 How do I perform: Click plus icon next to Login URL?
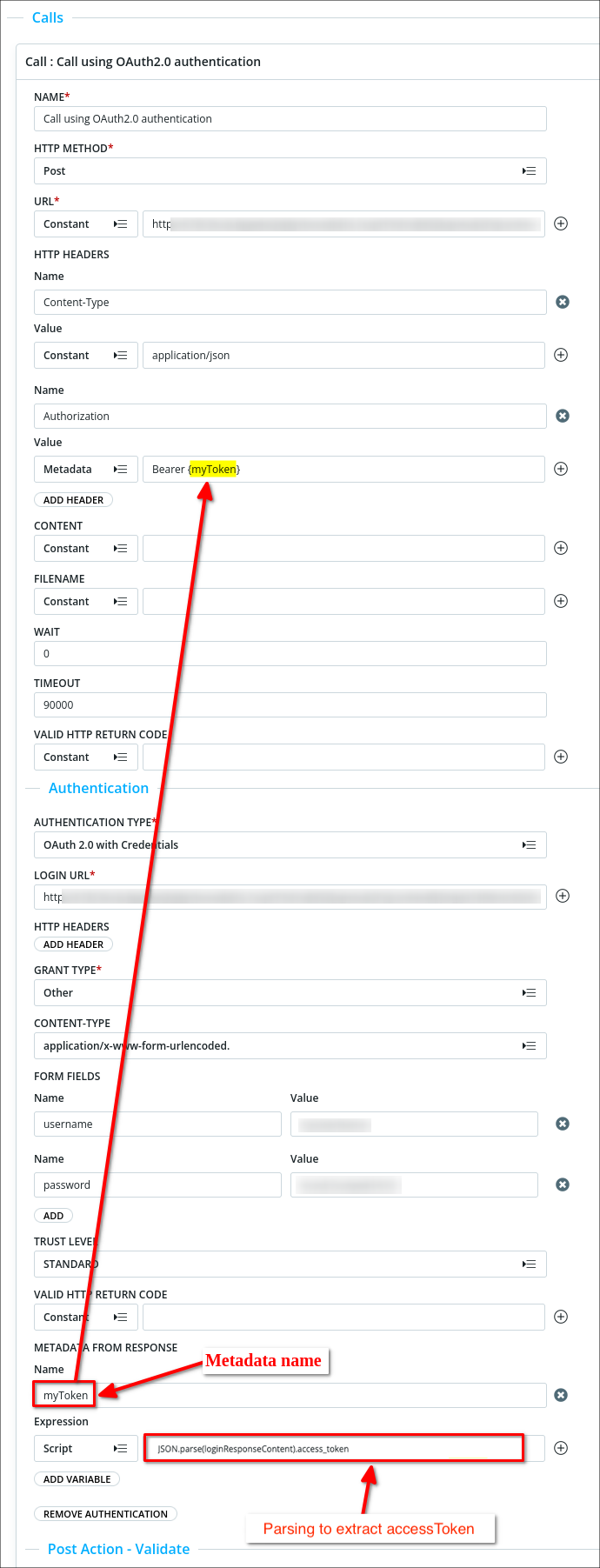pos(563,896)
